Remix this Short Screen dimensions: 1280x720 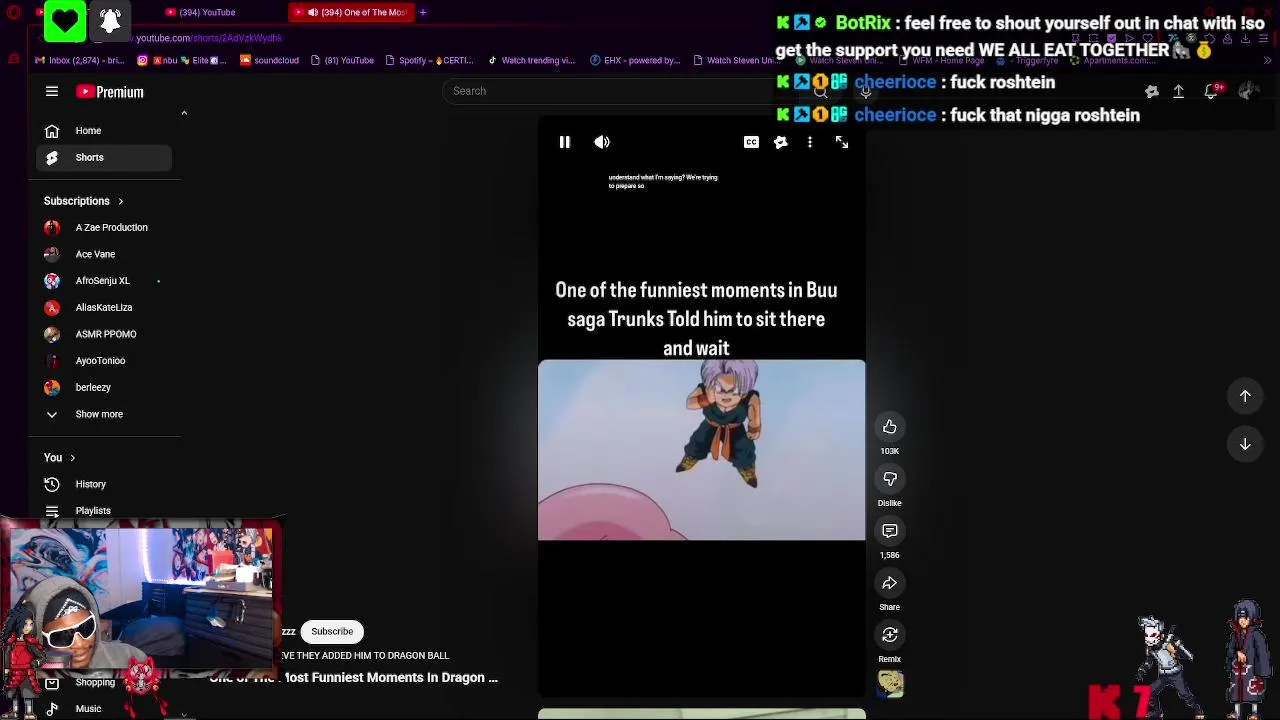point(890,636)
